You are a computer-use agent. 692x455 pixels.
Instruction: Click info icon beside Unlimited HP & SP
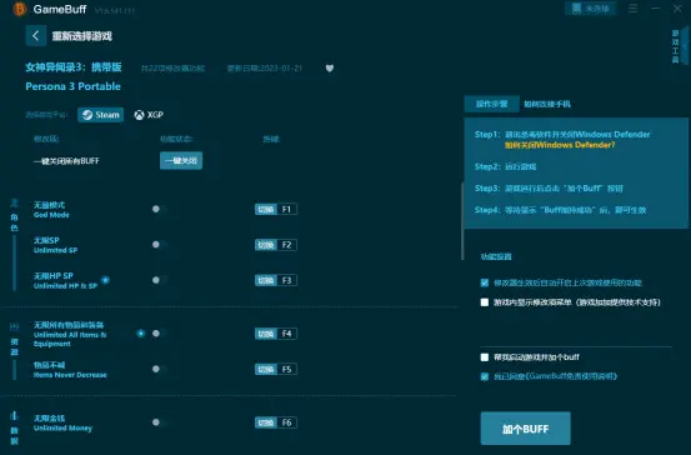105,280
